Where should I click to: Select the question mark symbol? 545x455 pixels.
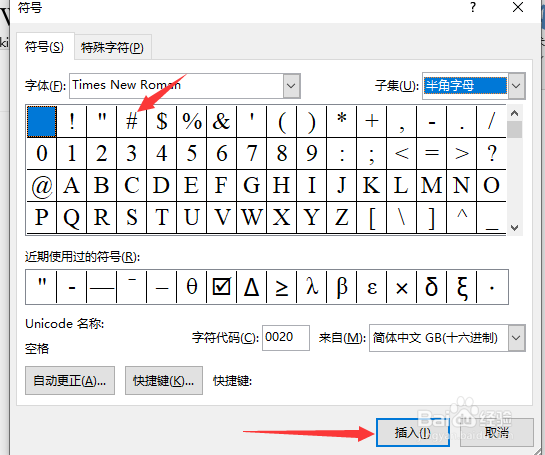491,154
